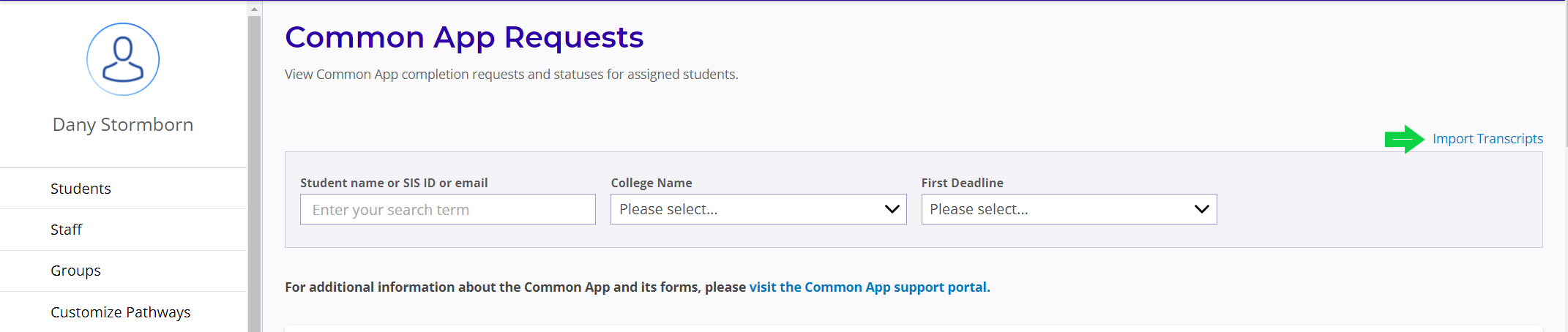Click the user profile avatar icon
Image resolution: width=1568 pixels, height=332 pixels.
[x=123, y=59]
